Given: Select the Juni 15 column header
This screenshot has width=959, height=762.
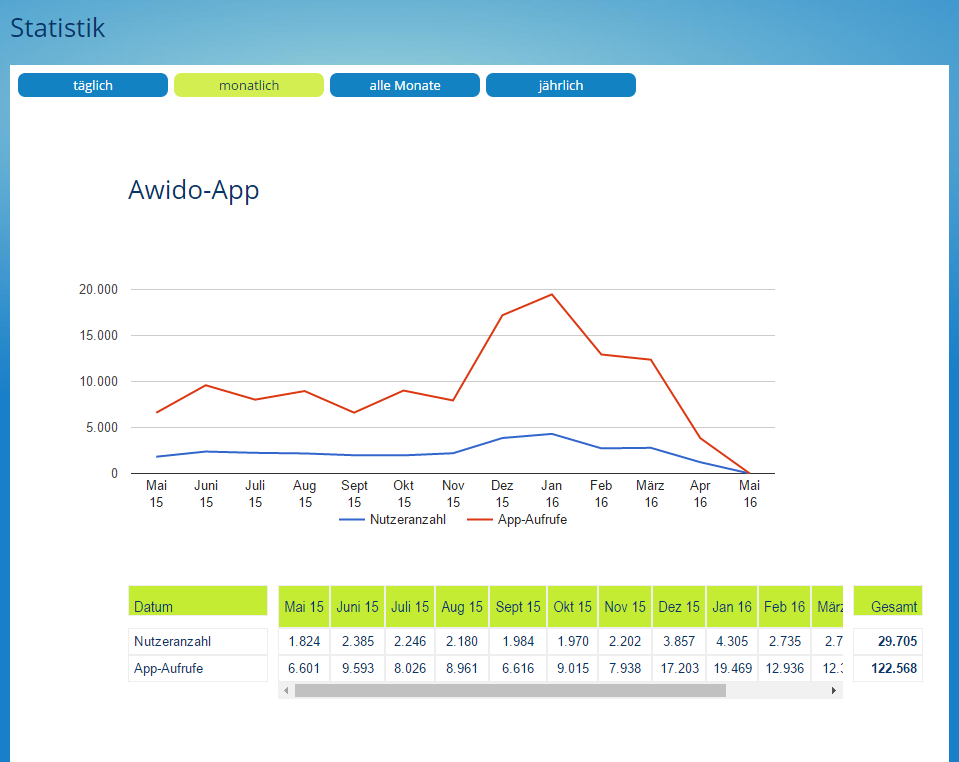Looking at the screenshot, I should pos(358,607).
